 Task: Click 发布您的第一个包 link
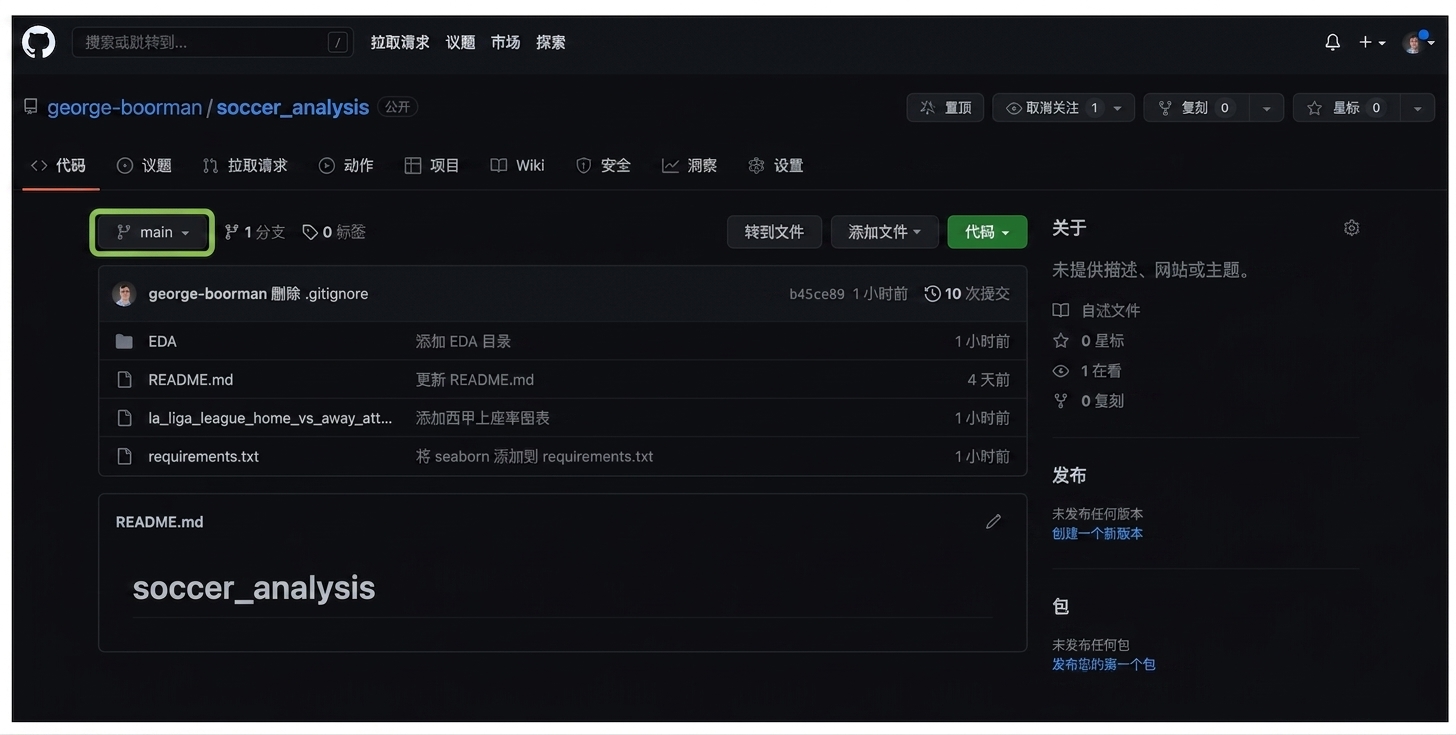point(1104,665)
